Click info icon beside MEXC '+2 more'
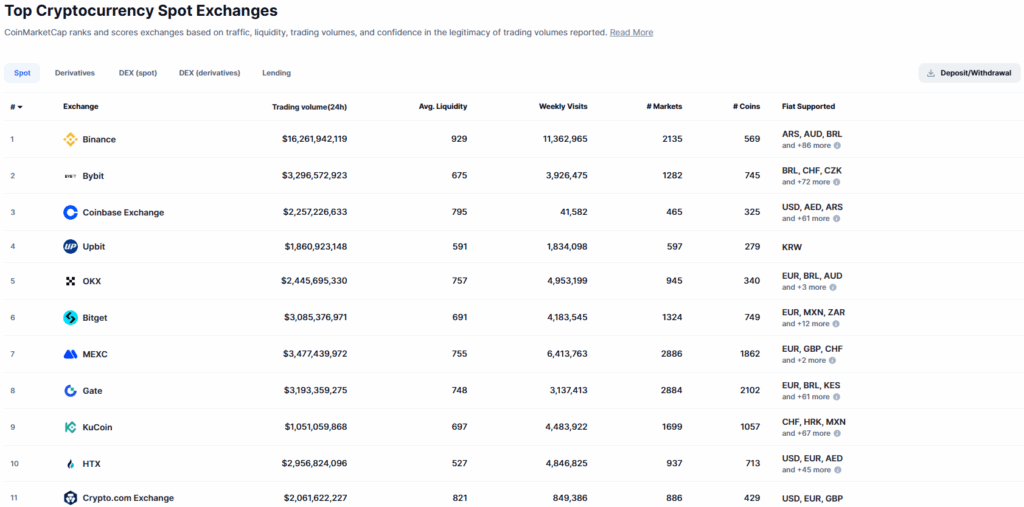 pyautogui.click(x=833, y=361)
